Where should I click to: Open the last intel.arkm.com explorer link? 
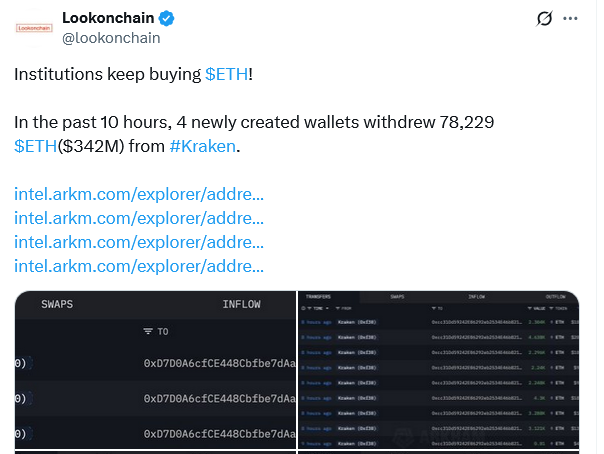139,266
